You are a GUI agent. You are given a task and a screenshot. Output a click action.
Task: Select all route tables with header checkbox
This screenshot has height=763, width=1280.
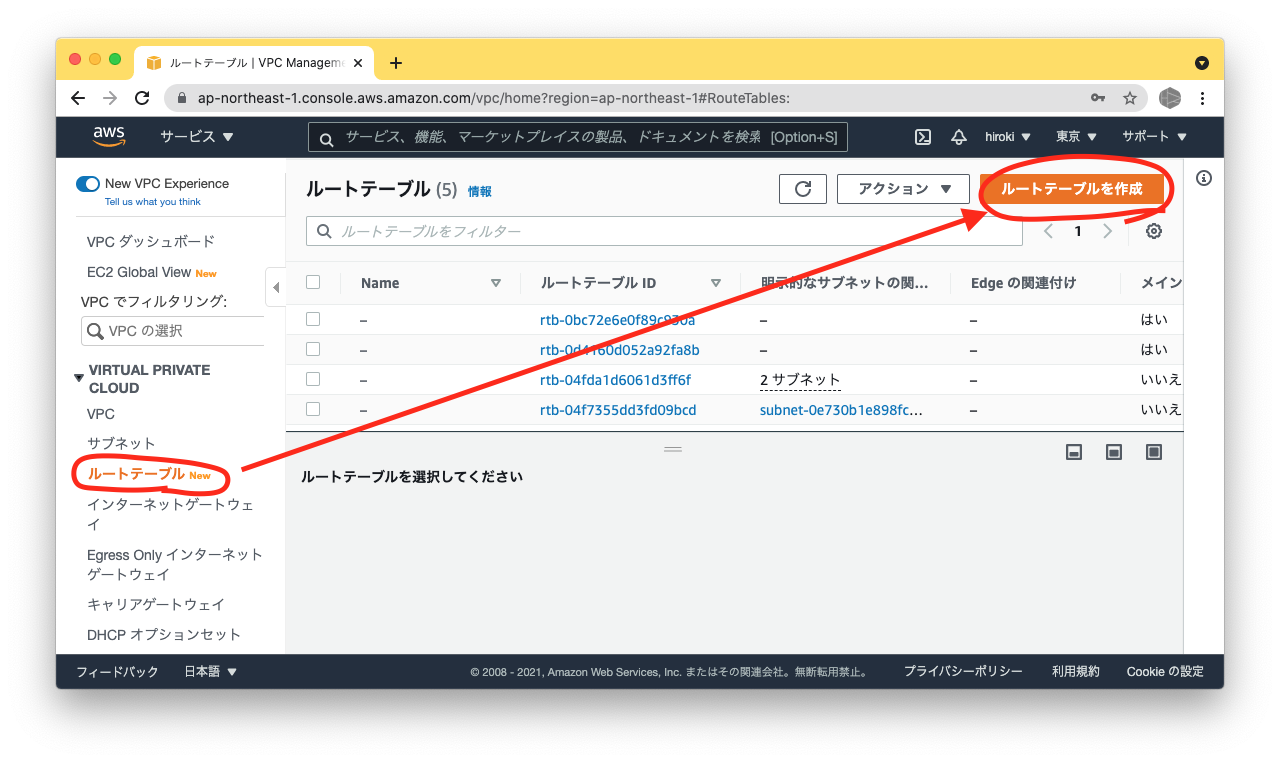coord(313,282)
